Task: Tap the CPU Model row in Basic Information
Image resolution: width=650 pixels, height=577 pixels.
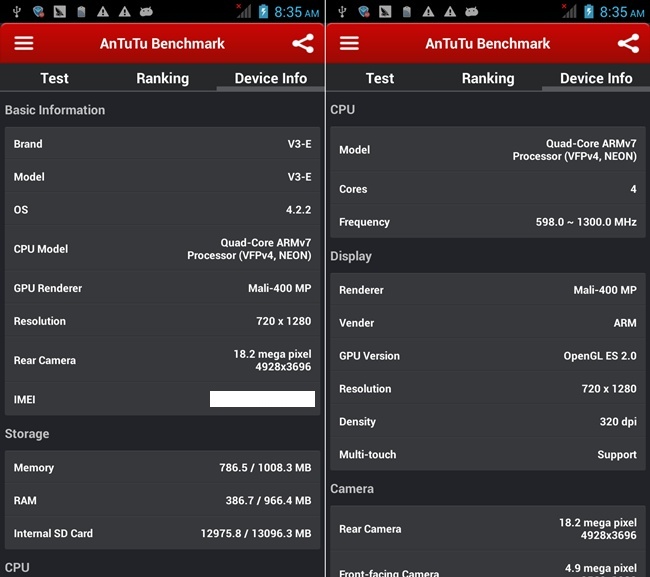Action: (x=162, y=249)
